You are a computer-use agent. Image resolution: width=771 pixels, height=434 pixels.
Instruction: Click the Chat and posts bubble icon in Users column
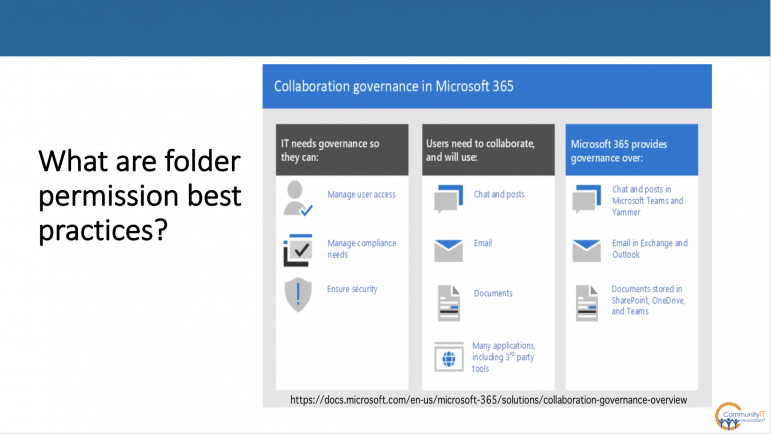(x=448, y=199)
